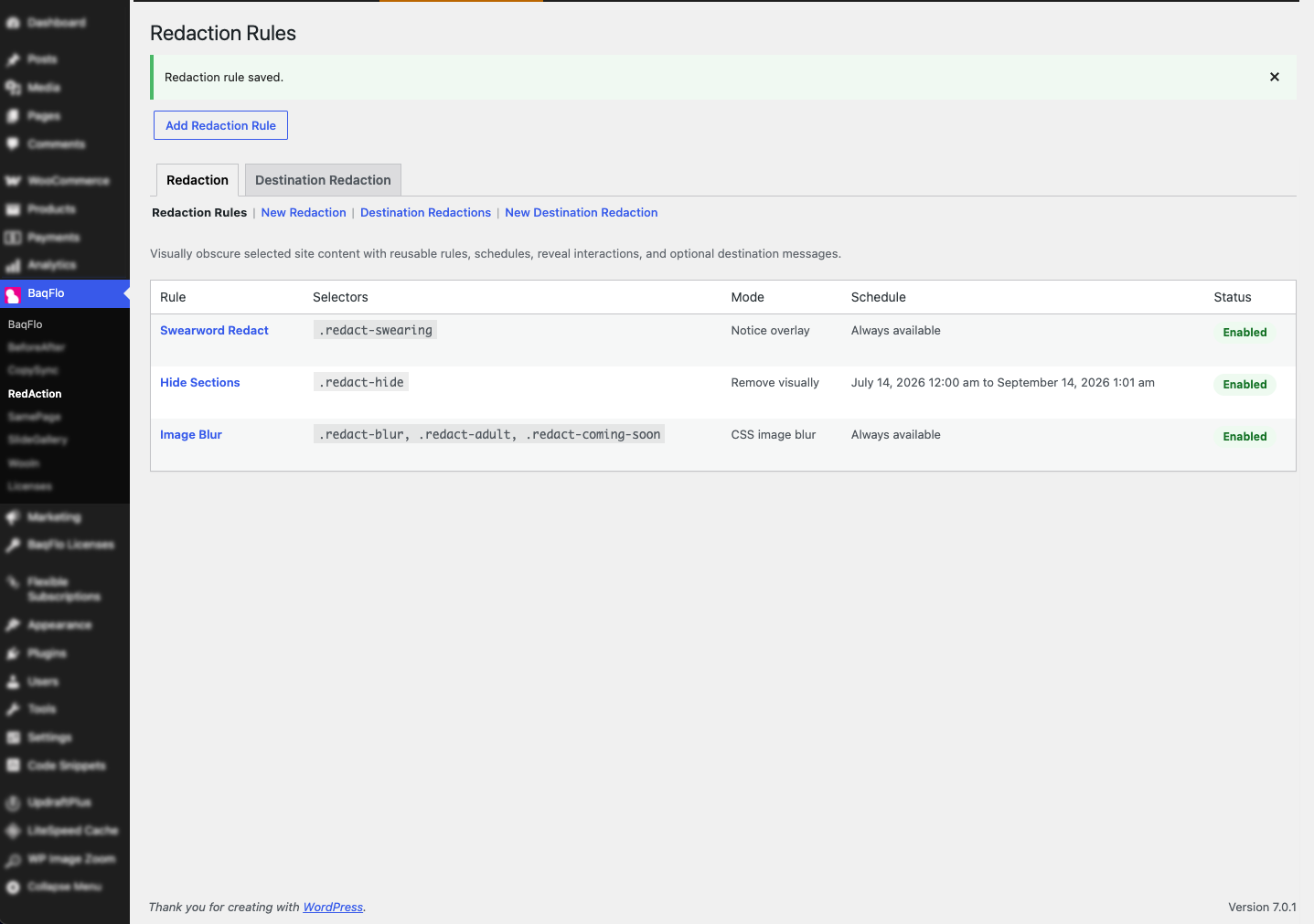Click the Collapse Menu arrow icon
Image resolution: width=1314 pixels, height=924 pixels.
pyautogui.click(x=13, y=887)
